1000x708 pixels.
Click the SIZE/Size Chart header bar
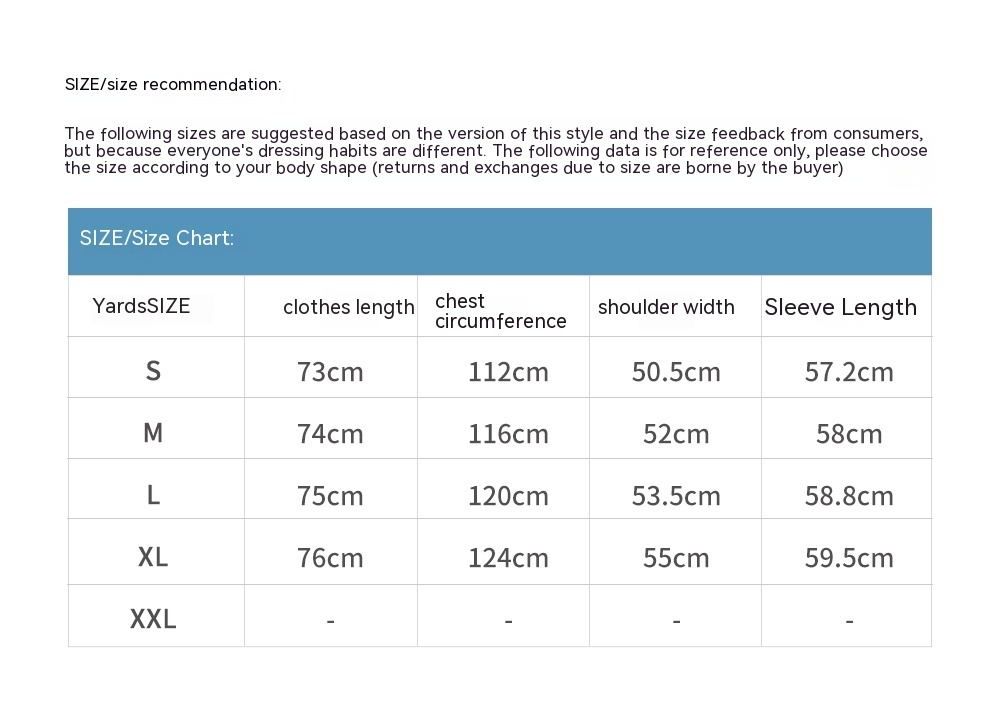(499, 240)
